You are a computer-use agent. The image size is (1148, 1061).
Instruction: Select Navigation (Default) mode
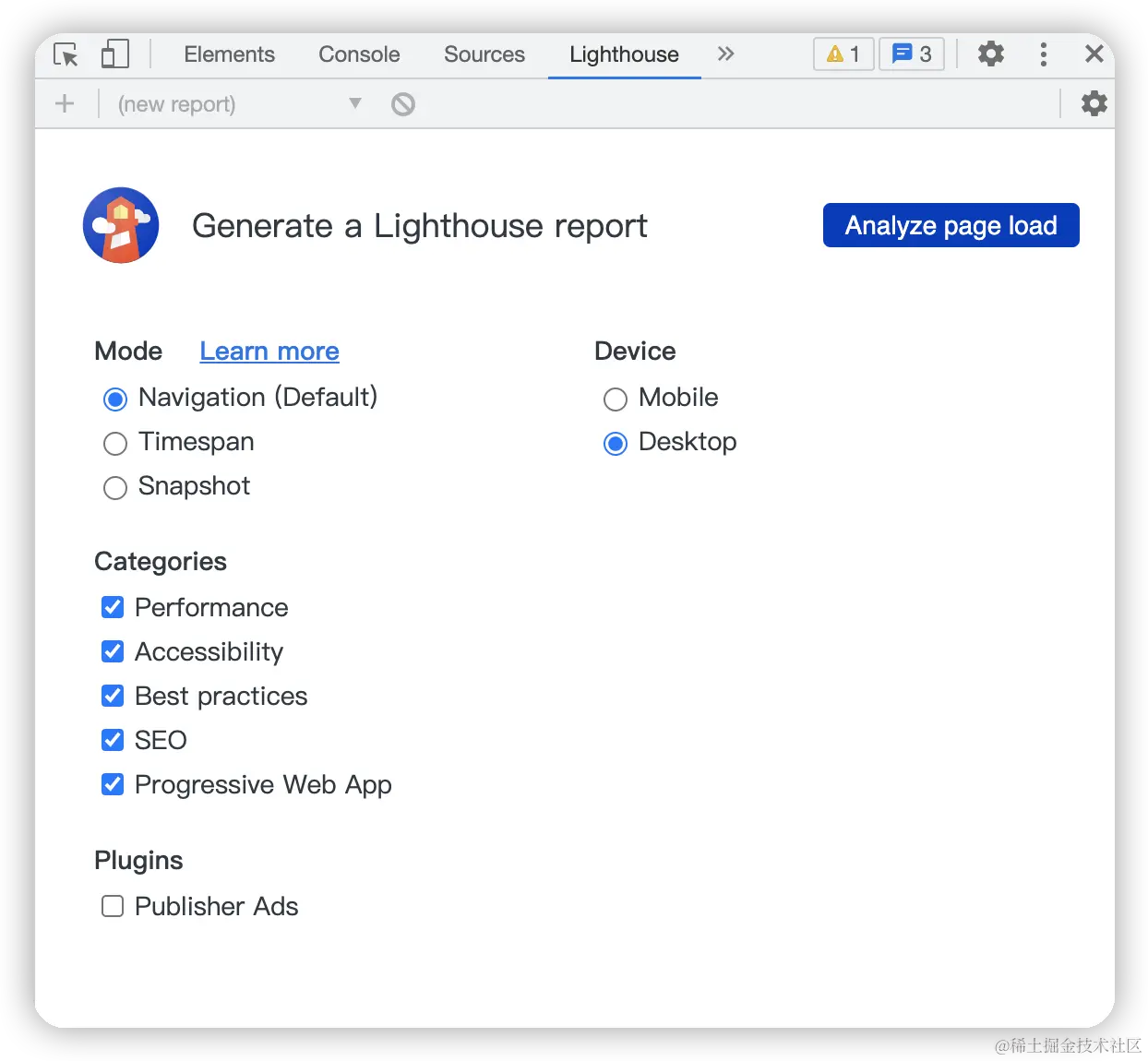[x=115, y=399]
